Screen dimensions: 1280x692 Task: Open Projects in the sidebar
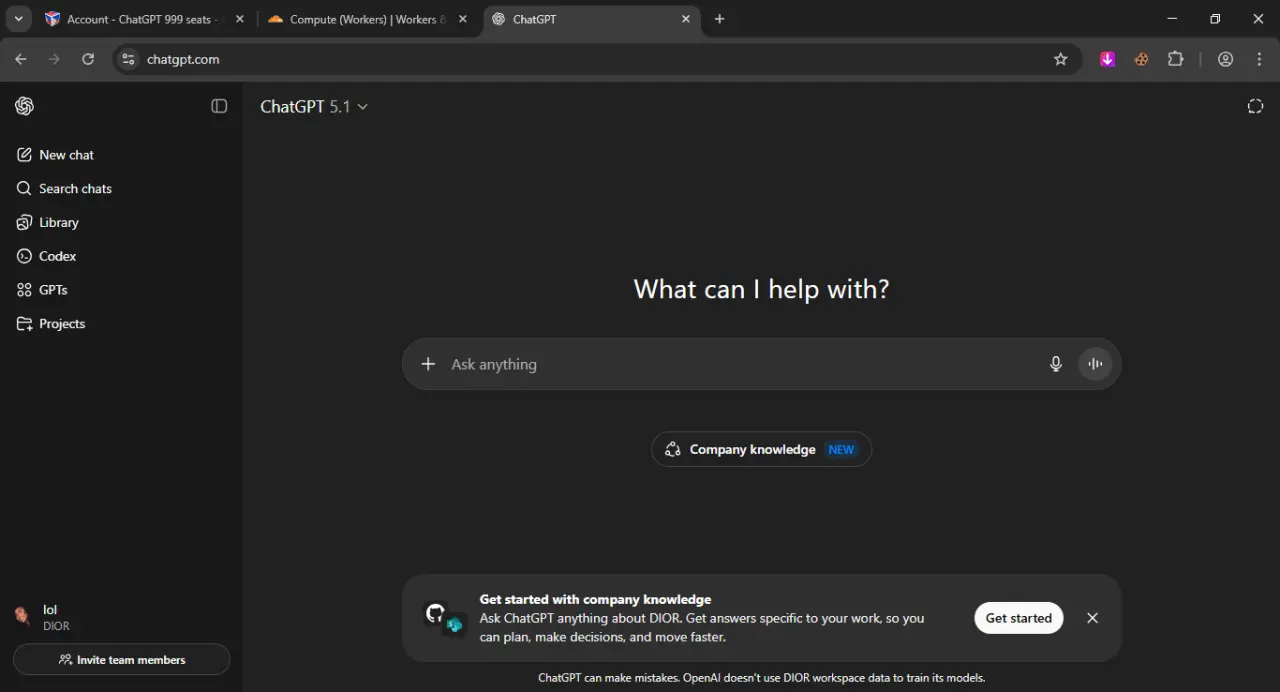coord(121,324)
